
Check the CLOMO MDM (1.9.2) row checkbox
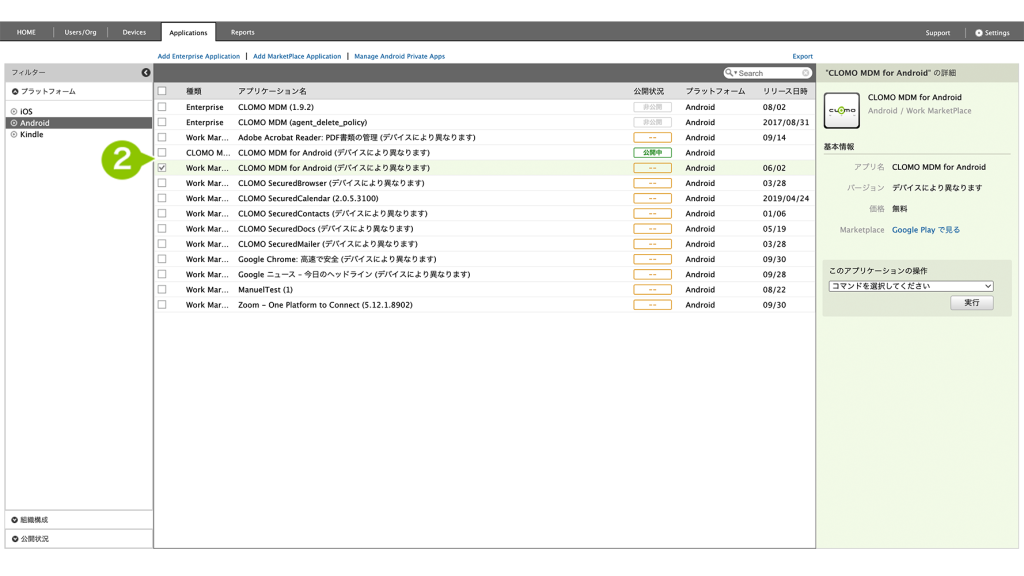(x=162, y=106)
